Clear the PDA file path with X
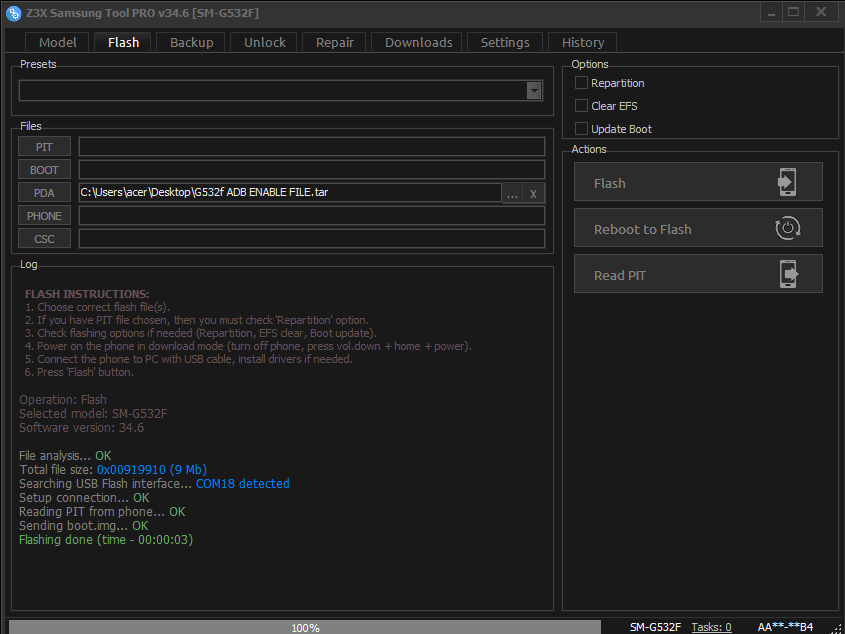 [x=534, y=194]
